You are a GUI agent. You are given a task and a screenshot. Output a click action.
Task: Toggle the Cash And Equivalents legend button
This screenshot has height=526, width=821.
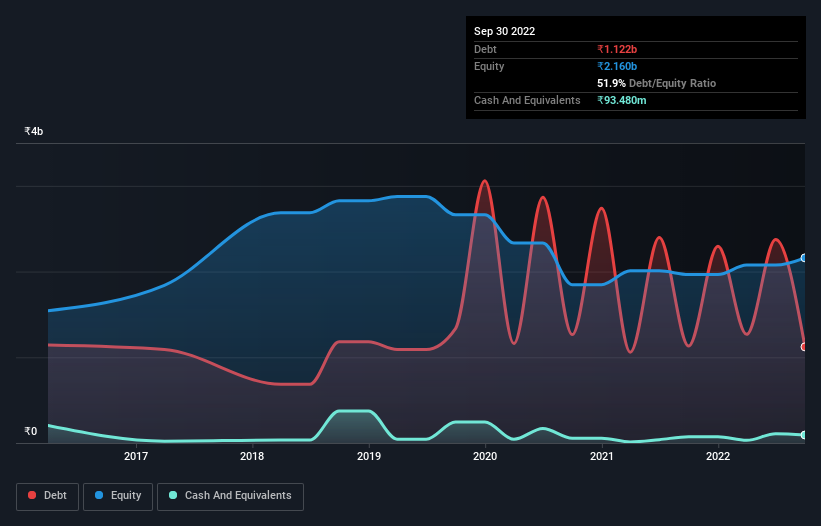coord(230,496)
